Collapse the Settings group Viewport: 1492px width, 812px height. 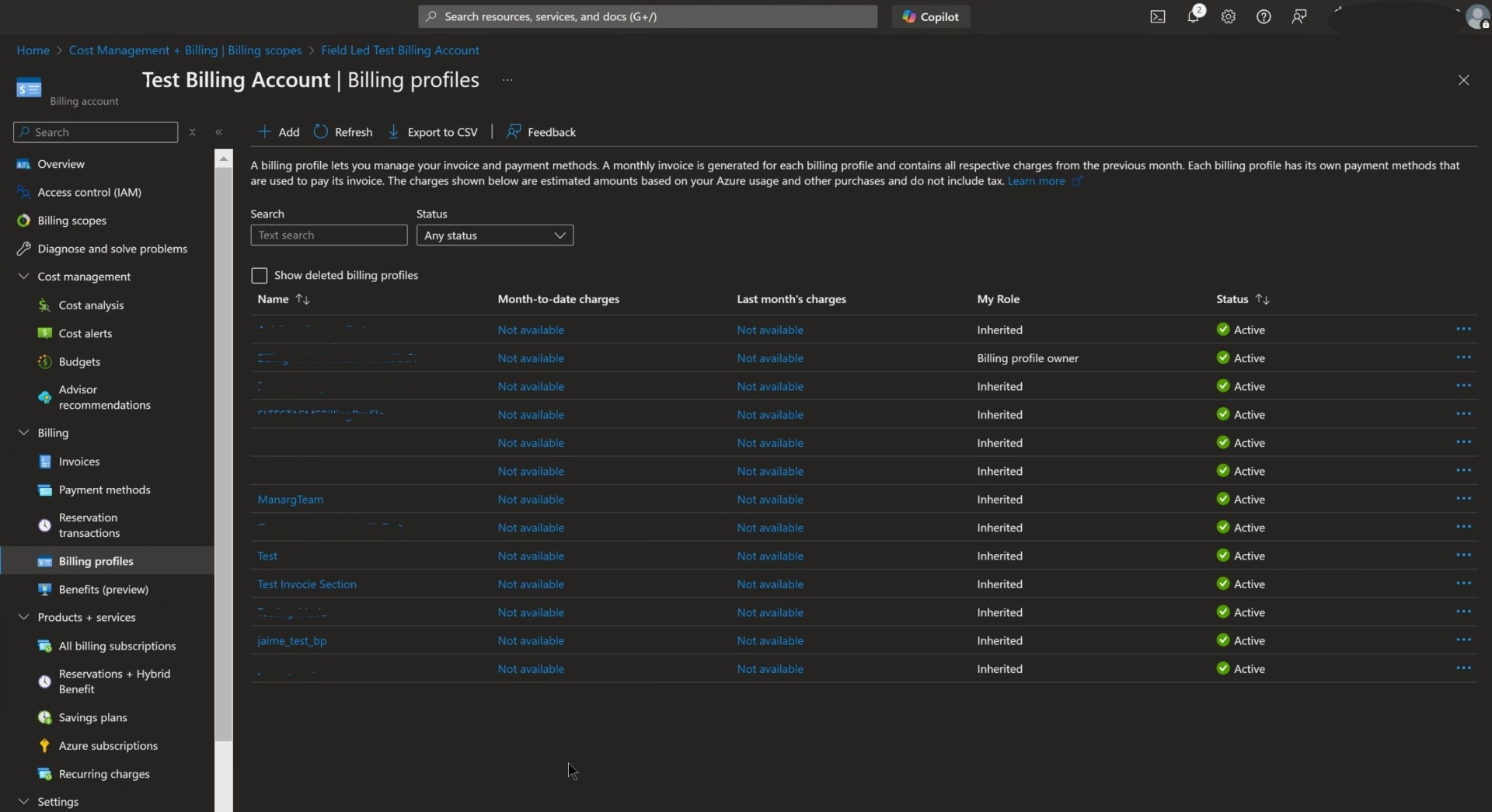[23, 801]
